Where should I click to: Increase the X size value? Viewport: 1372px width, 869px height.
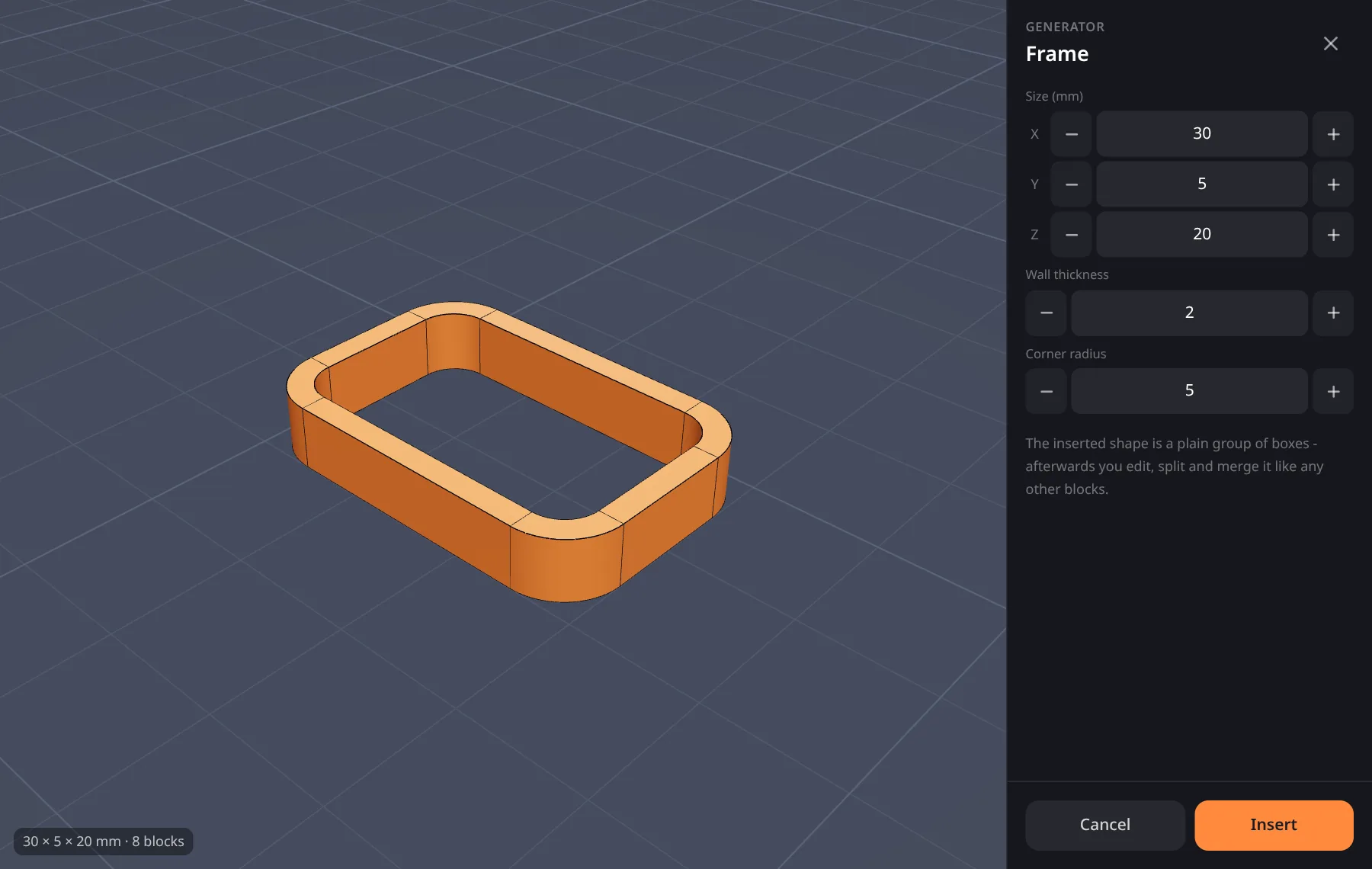[1333, 134]
